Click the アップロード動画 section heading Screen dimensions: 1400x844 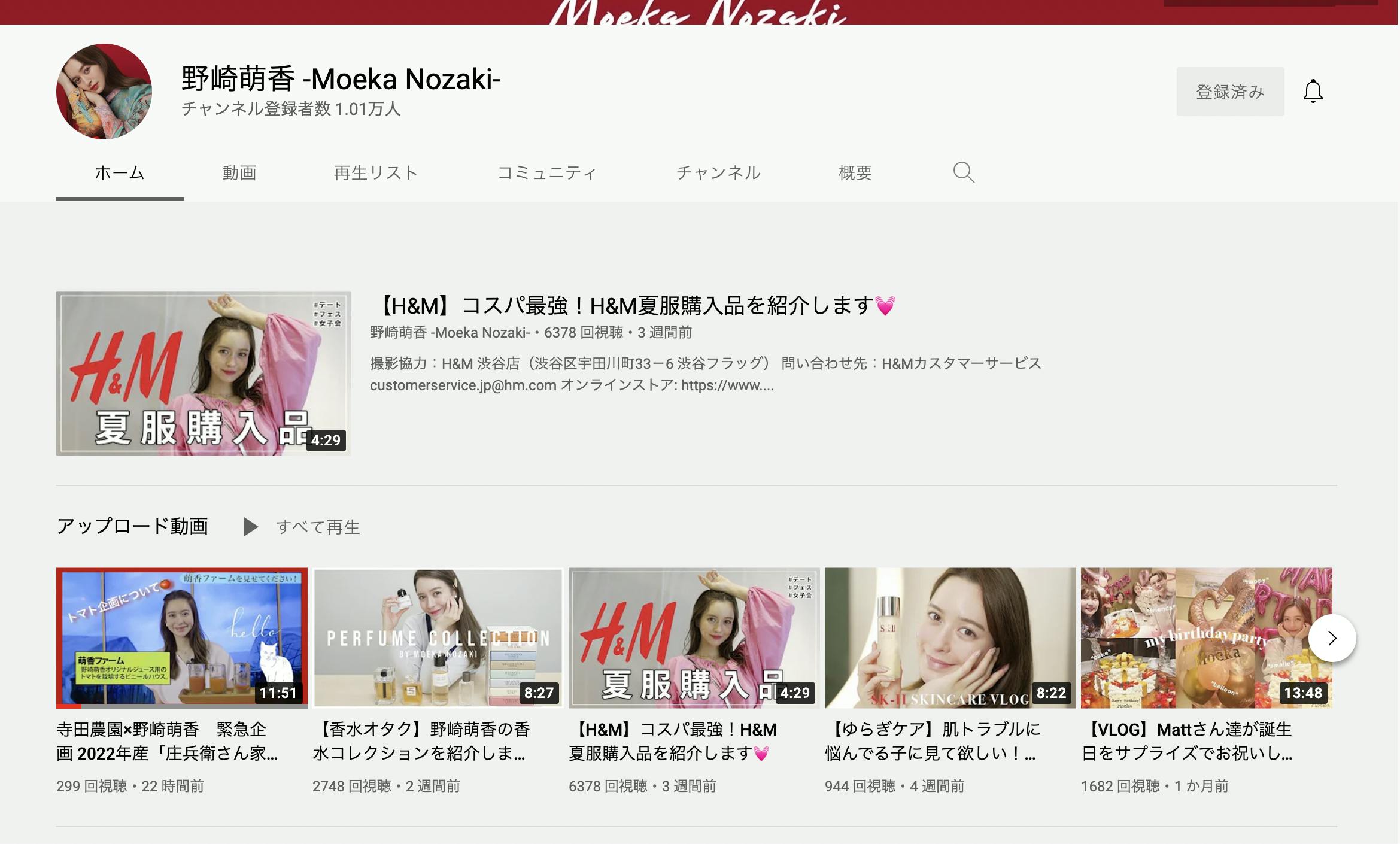pos(132,526)
